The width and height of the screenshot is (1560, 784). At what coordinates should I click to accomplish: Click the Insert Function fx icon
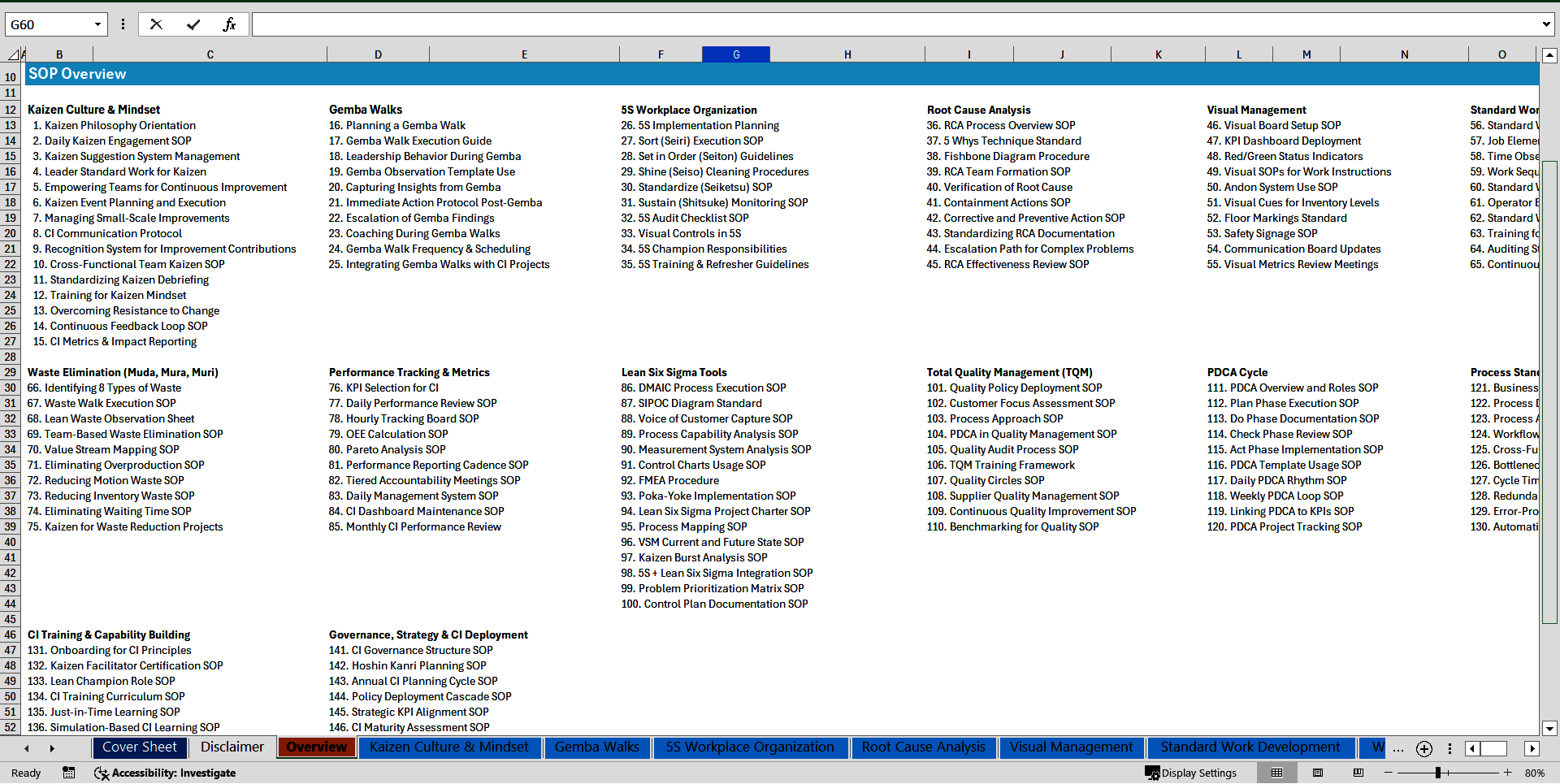tap(229, 24)
